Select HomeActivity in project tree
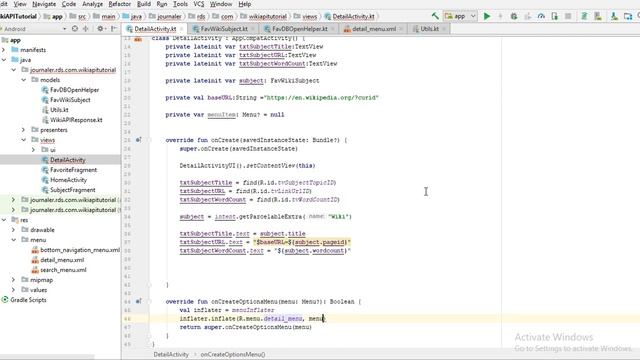The image size is (640, 360). coord(68,180)
